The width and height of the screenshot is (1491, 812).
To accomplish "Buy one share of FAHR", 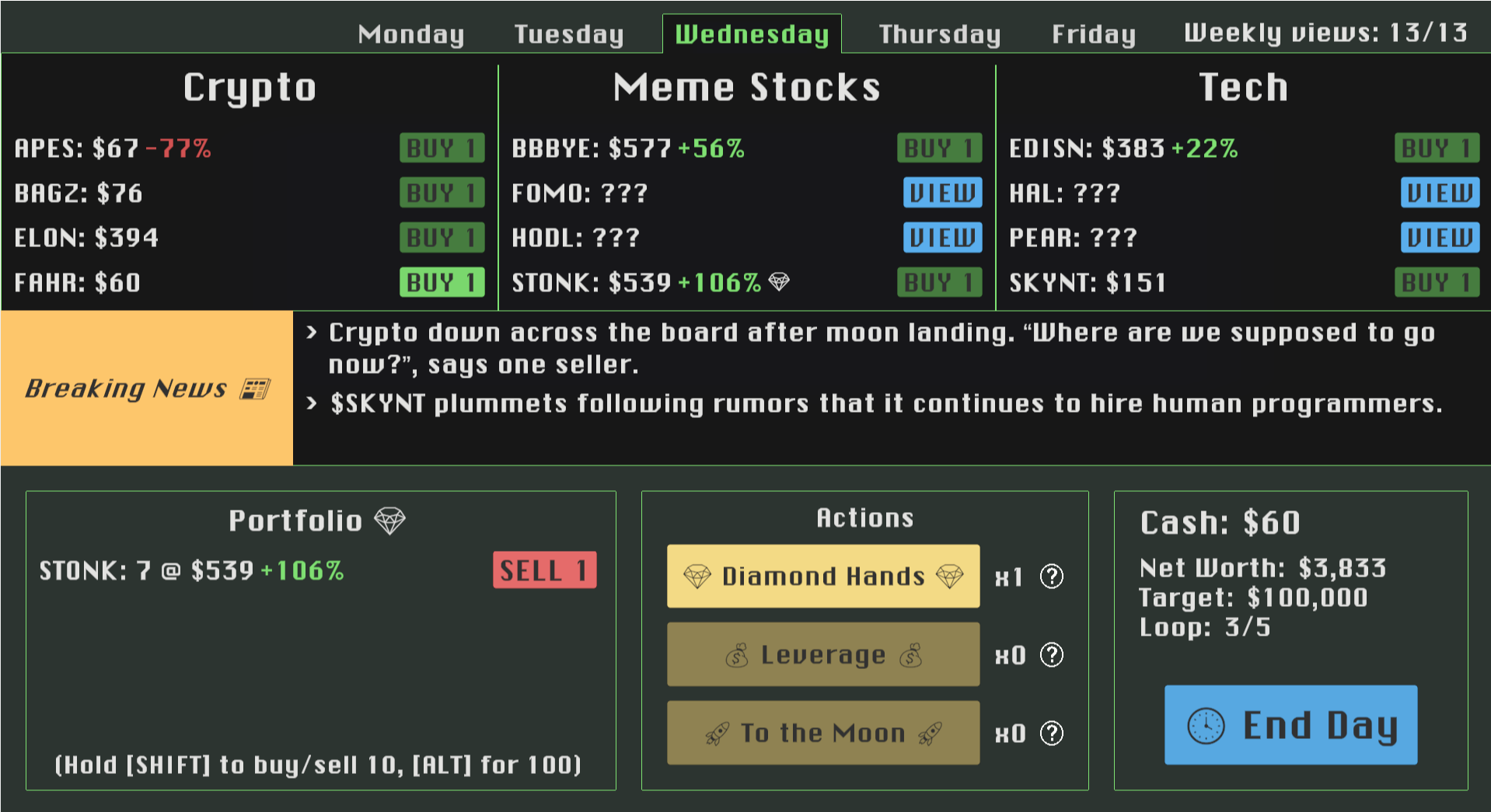I will (442, 282).
